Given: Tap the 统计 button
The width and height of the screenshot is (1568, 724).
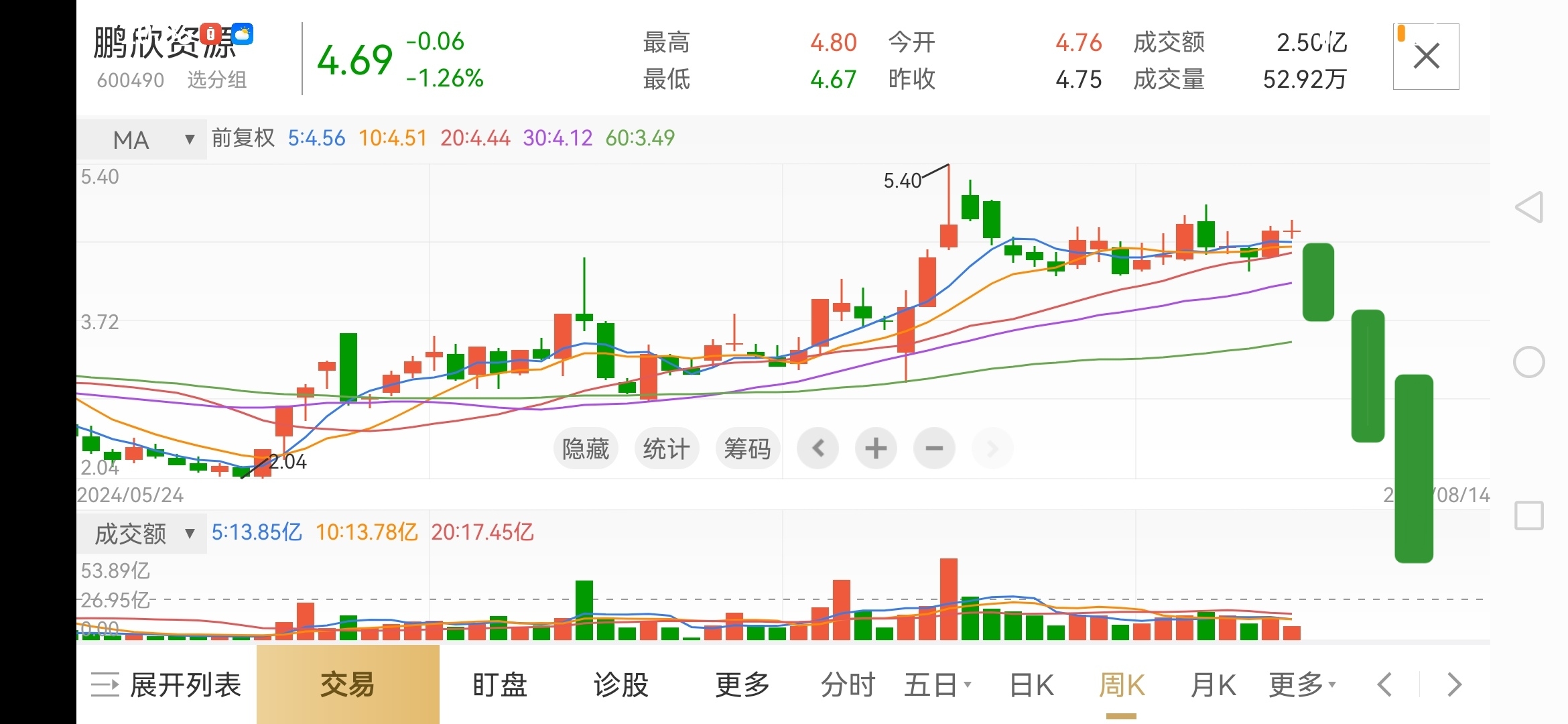Looking at the screenshot, I should pyautogui.click(x=667, y=448).
